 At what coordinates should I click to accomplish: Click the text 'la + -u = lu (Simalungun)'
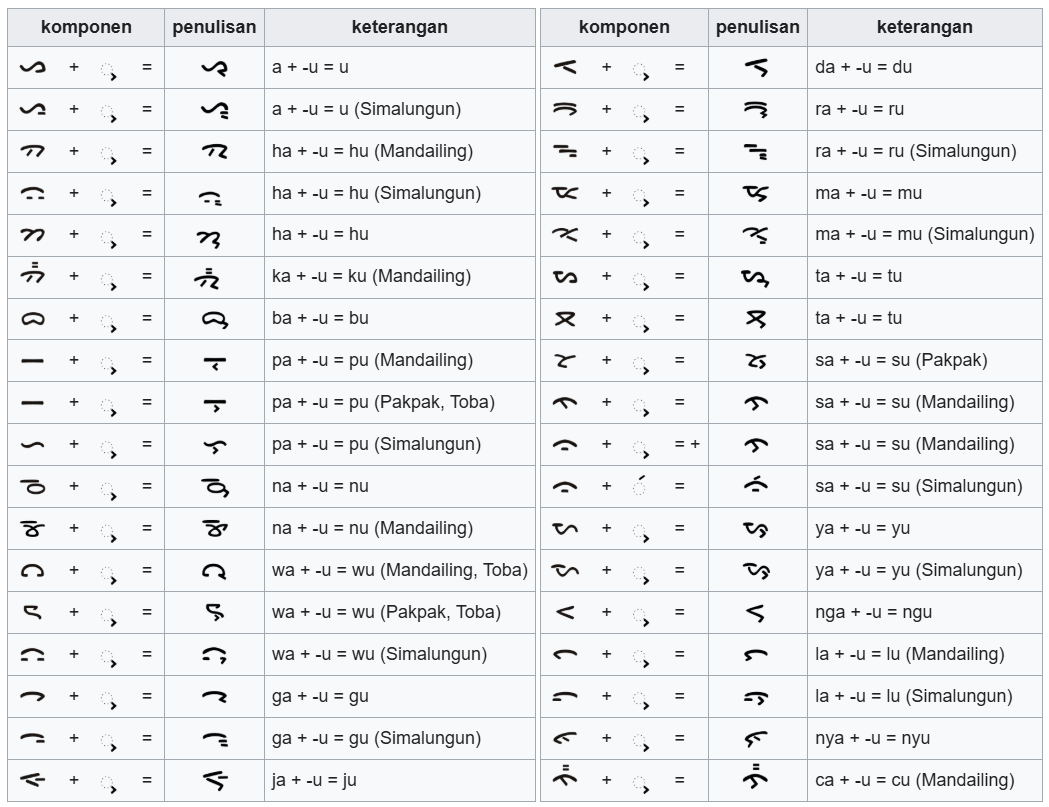tap(914, 696)
